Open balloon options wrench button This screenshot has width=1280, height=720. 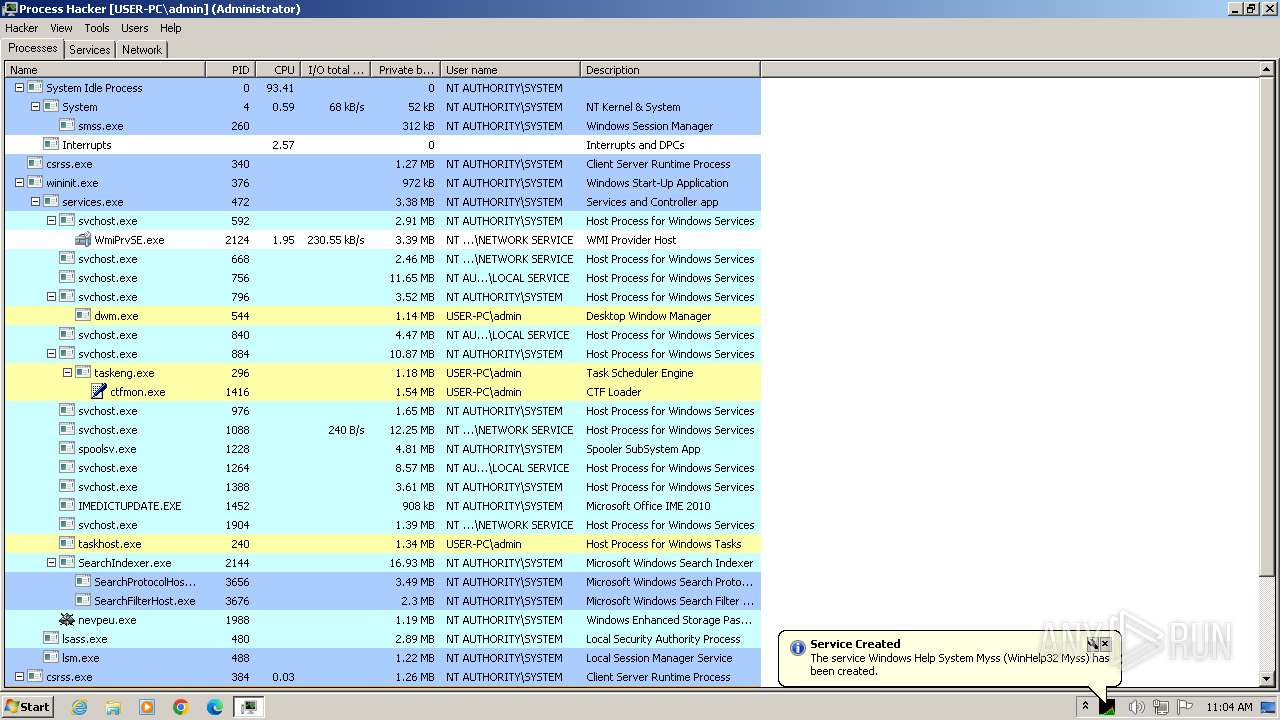(1093, 644)
